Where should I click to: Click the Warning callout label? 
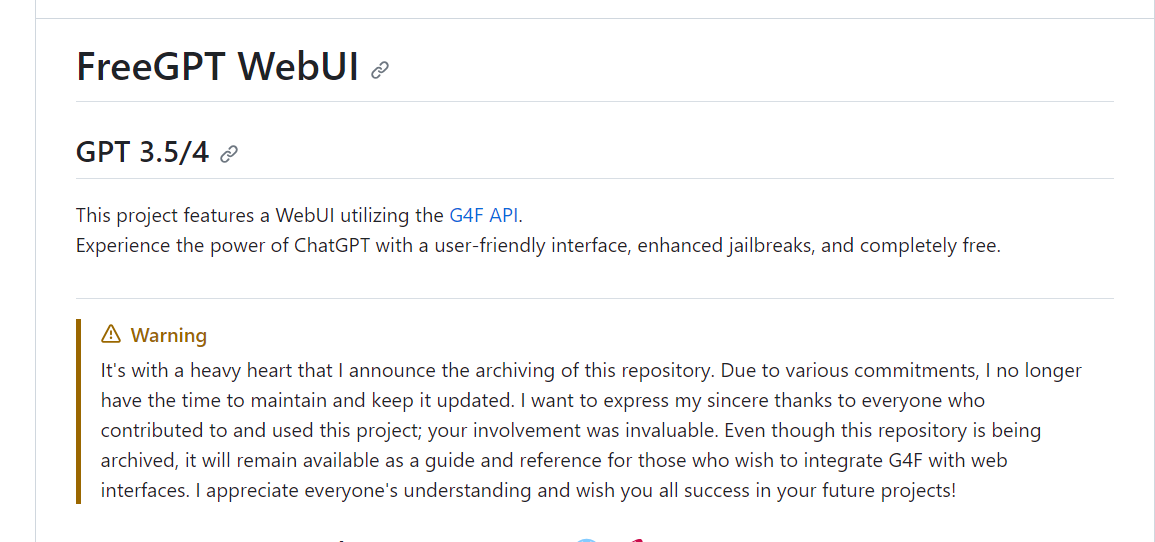pos(168,335)
